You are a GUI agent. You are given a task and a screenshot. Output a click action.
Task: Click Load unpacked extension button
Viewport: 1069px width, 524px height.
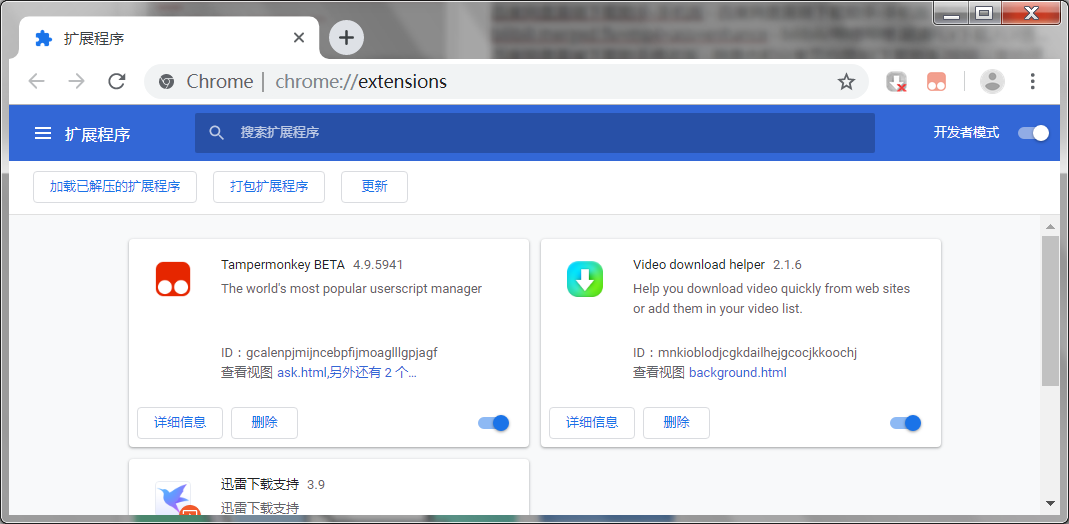coord(115,187)
